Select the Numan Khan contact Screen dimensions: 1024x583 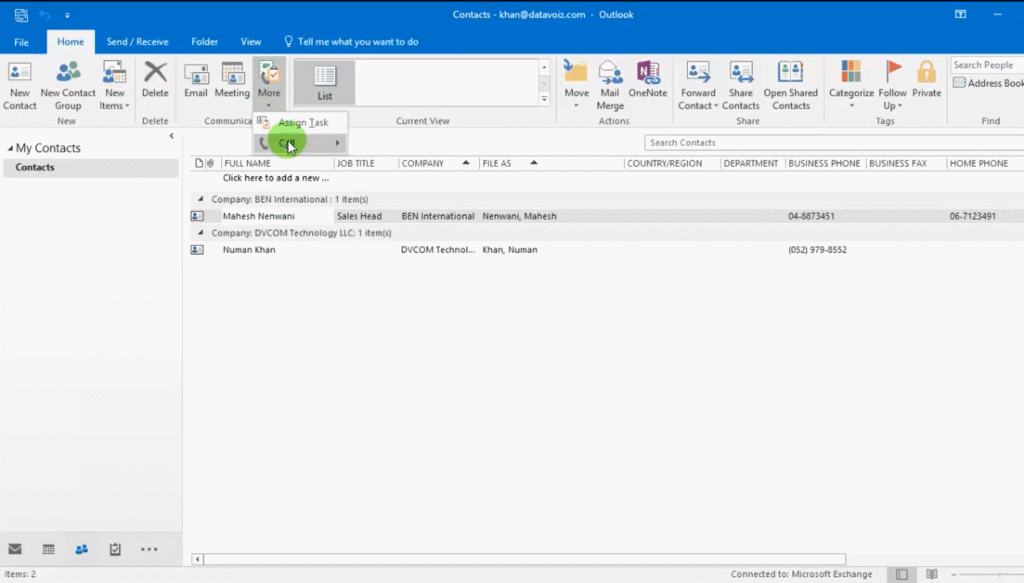(x=249, y=249)
